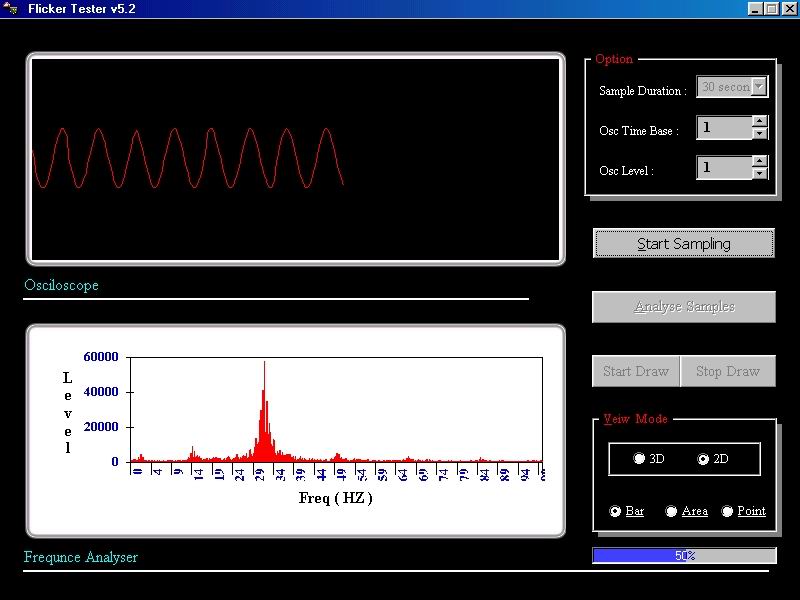
Task: Click the Flicker Tester v5.2 title text
Action: coord(82,9)
